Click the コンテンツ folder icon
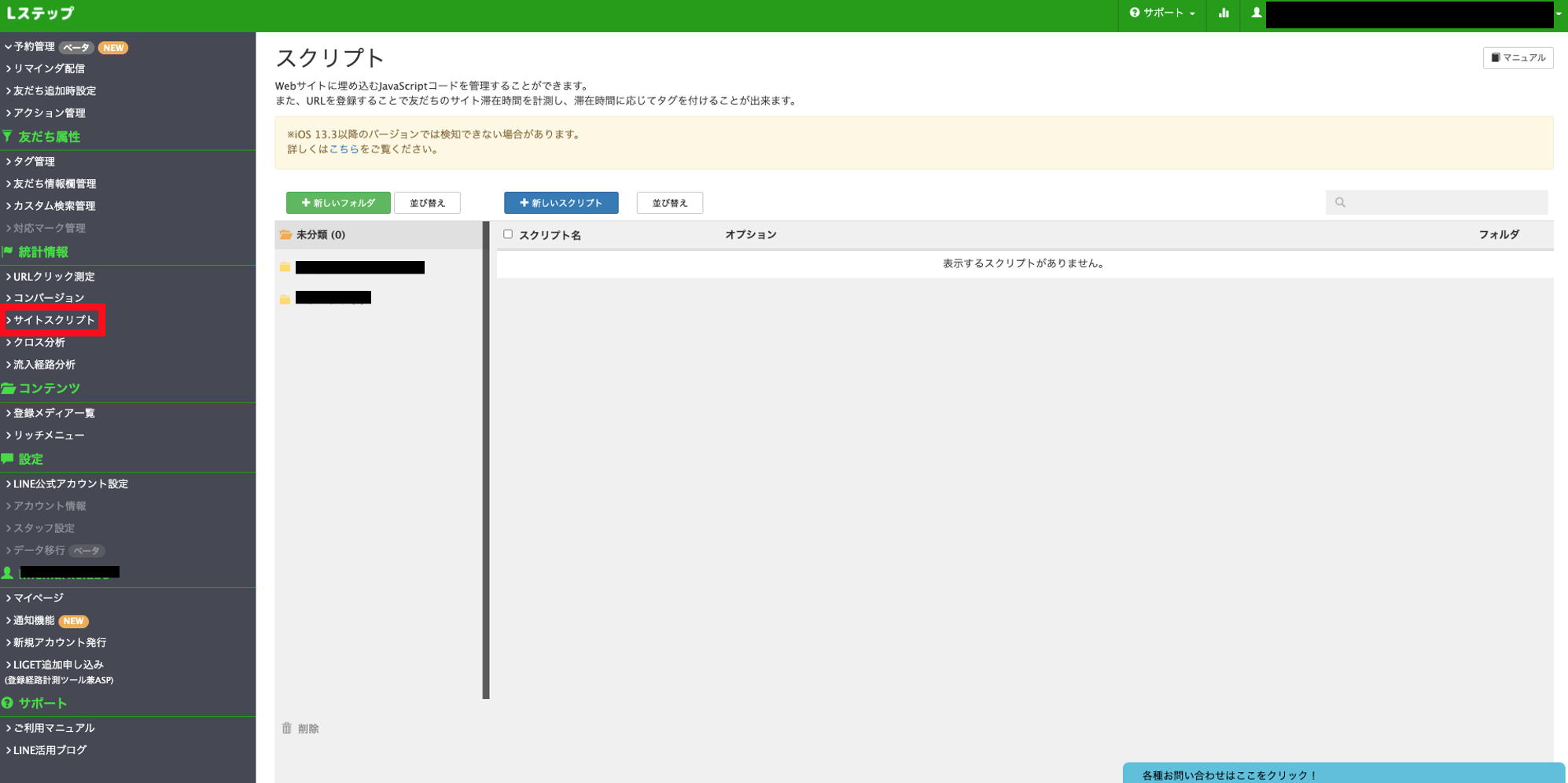This screenshot has width=1568, height=783. tap(8, 388)
